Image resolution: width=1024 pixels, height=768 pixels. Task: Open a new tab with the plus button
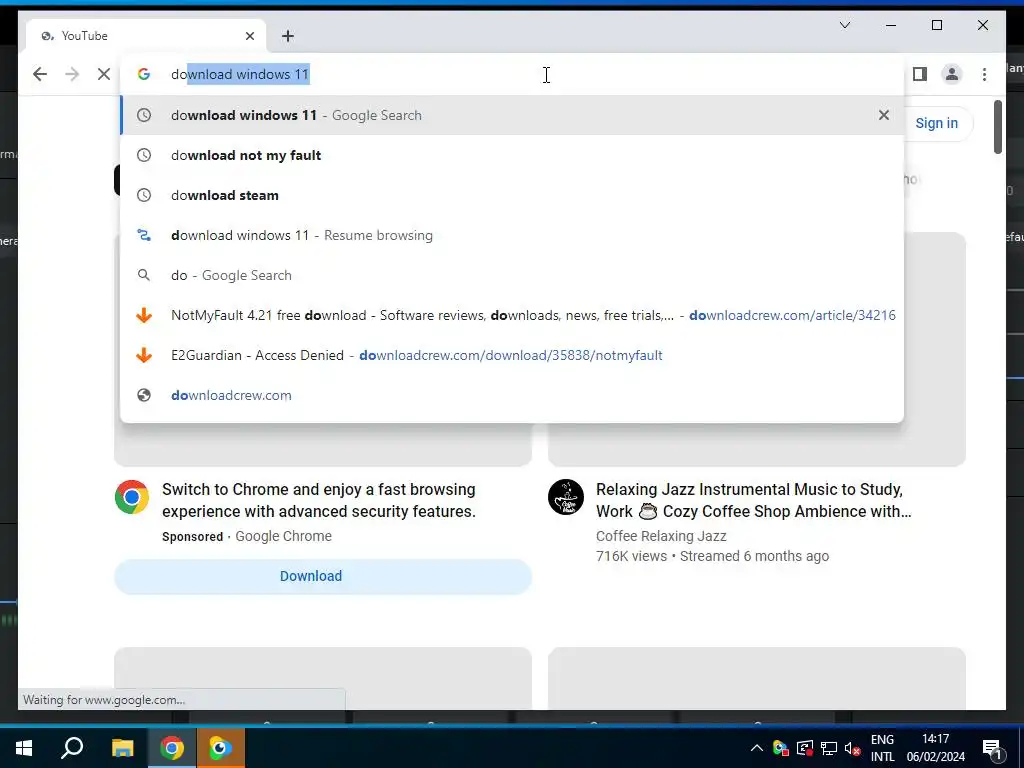288,36
